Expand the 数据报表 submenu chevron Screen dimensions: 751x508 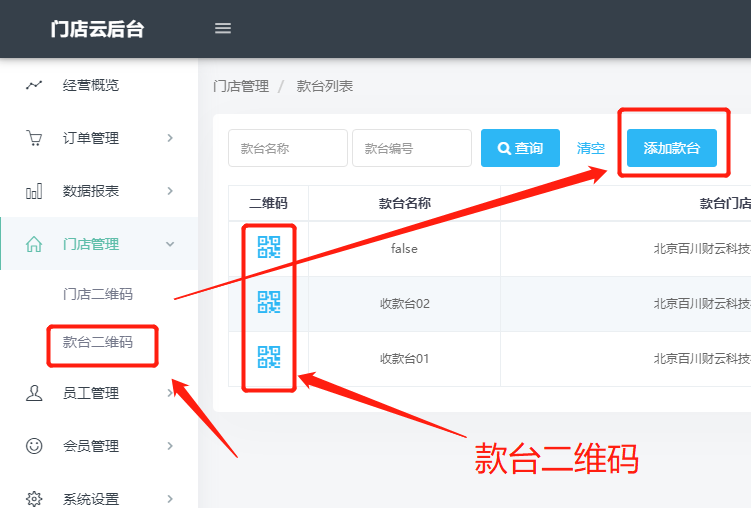[170, 191]
